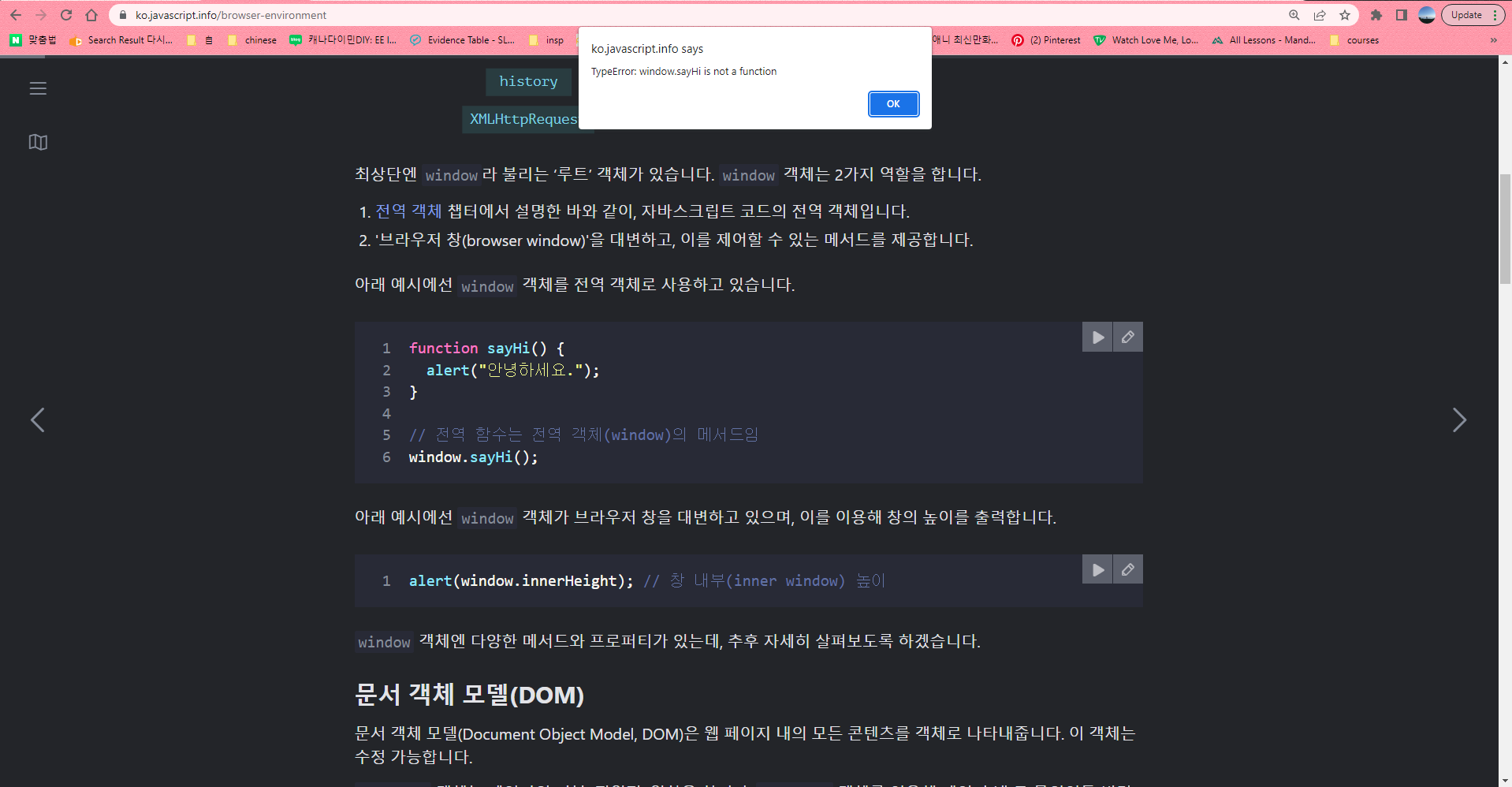Open the Extensions puzzle icon
Screen dimensions: 1512x787
pyautogui.click(x=1376, y=15)
